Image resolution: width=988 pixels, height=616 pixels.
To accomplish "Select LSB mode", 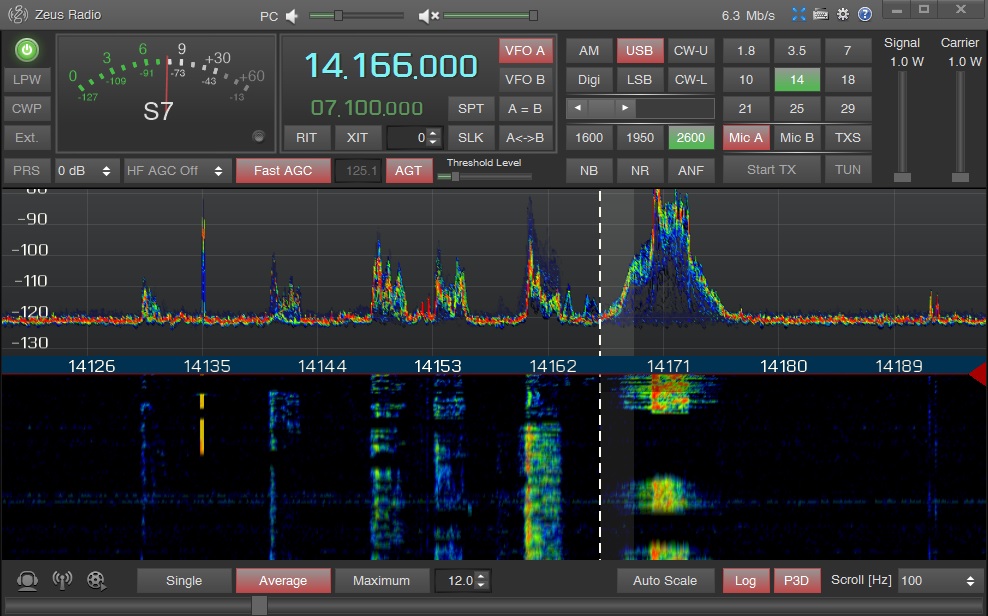I will coord(640,80).
